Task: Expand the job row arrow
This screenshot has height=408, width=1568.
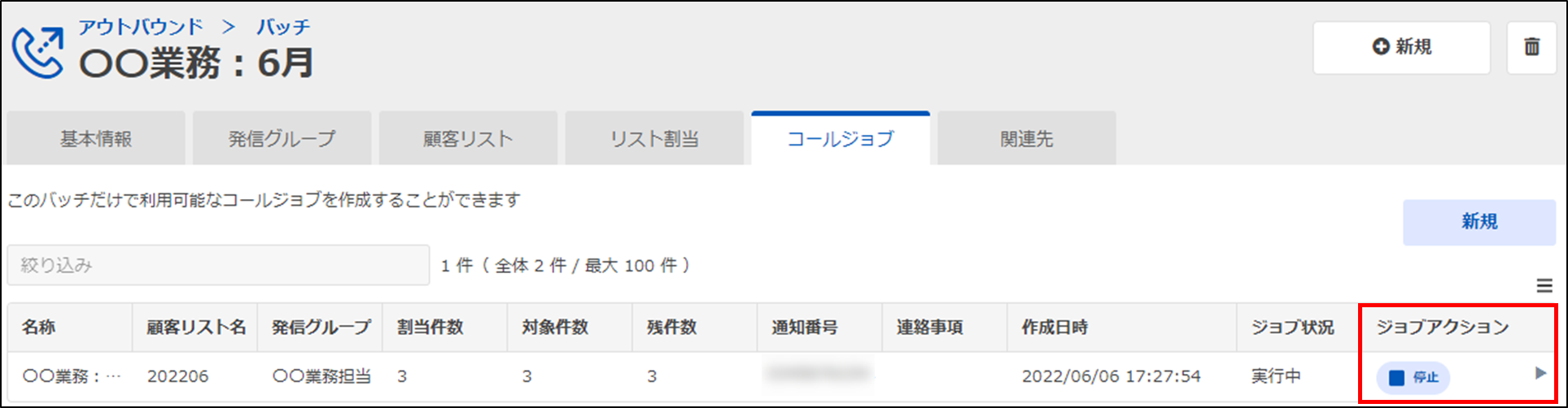Action: click(1540, 373)
